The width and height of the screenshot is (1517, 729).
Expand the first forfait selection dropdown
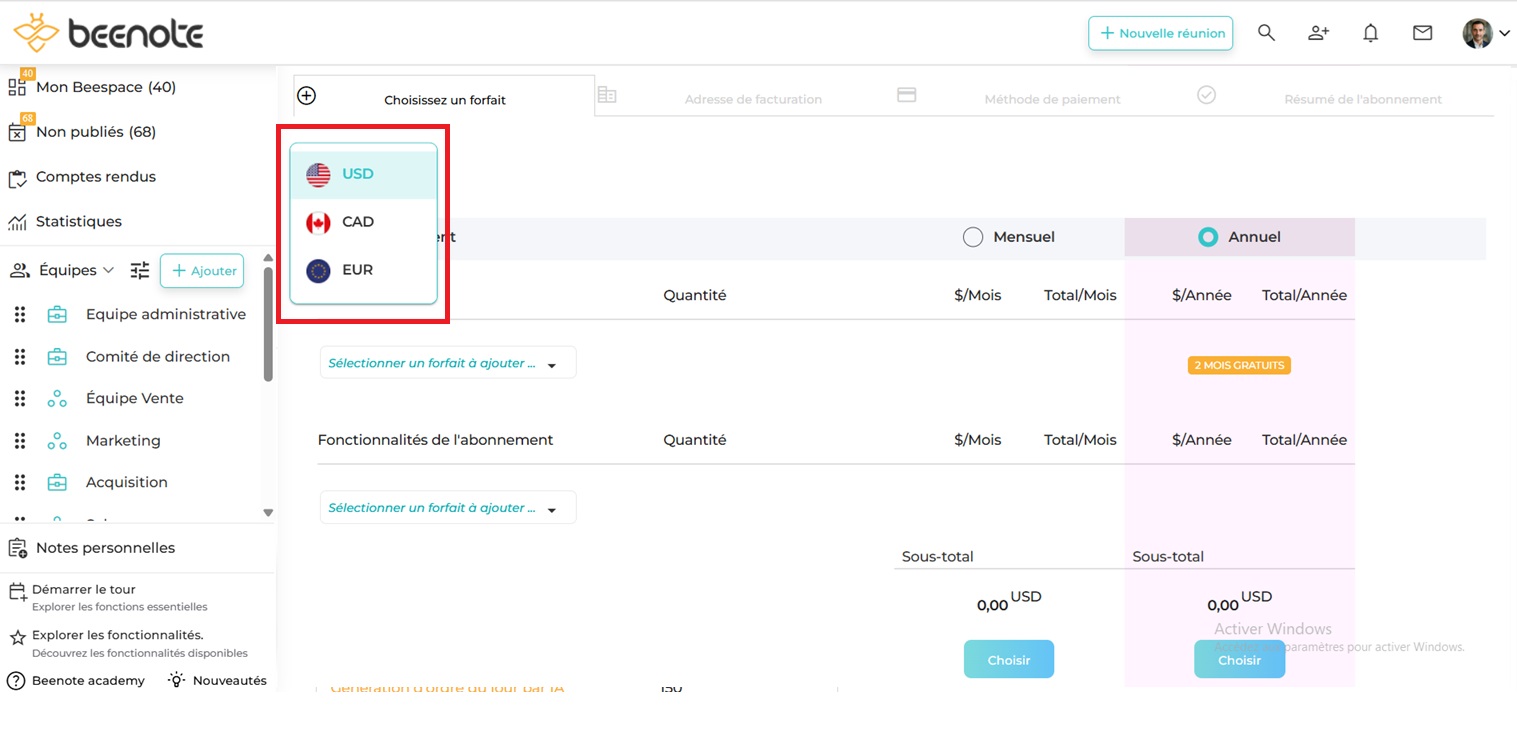click(x=447, y=363)
